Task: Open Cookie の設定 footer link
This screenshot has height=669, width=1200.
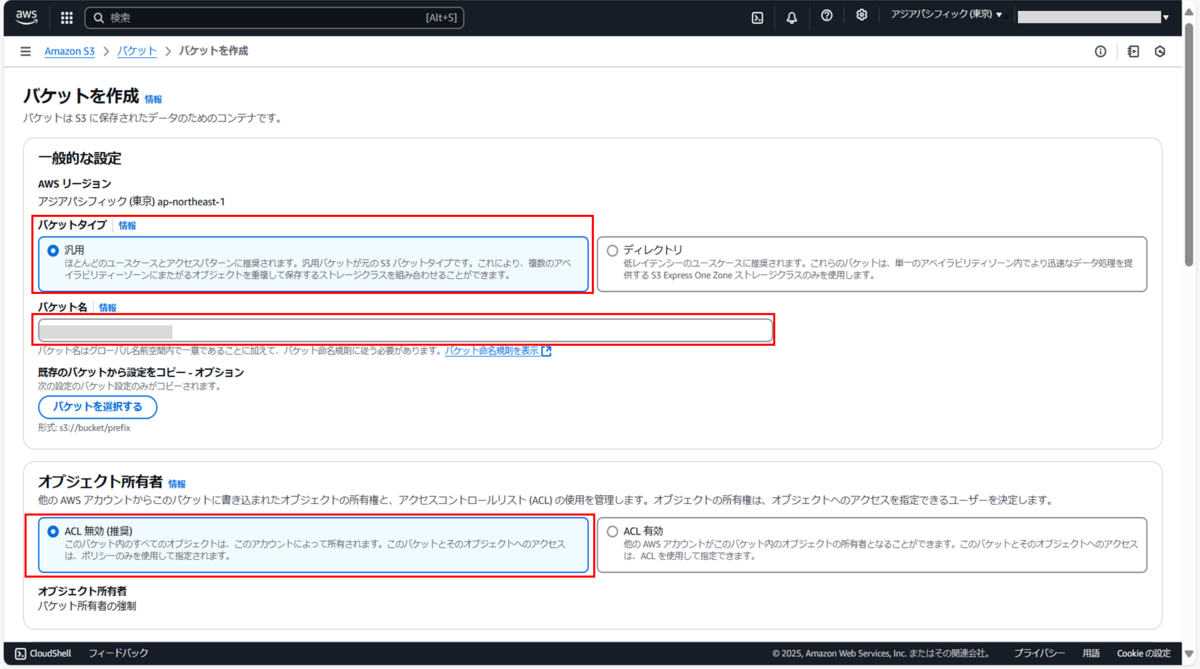Action: coord(1143,653)
